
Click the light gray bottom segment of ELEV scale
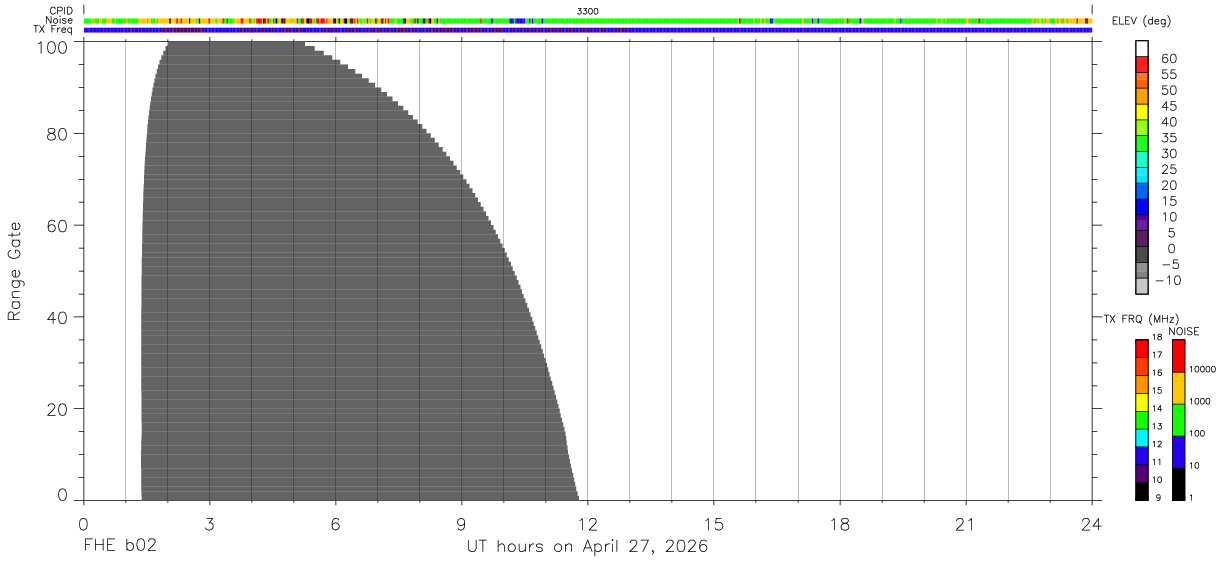[x=1142, y=286]
